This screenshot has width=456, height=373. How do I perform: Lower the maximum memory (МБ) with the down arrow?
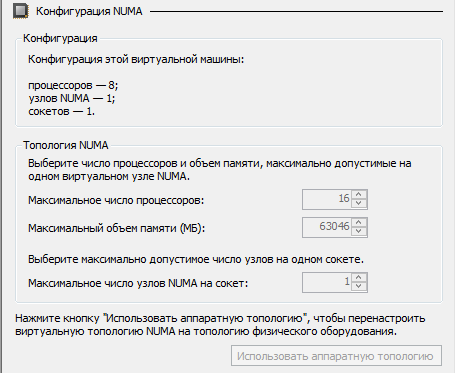click(359, 232)
